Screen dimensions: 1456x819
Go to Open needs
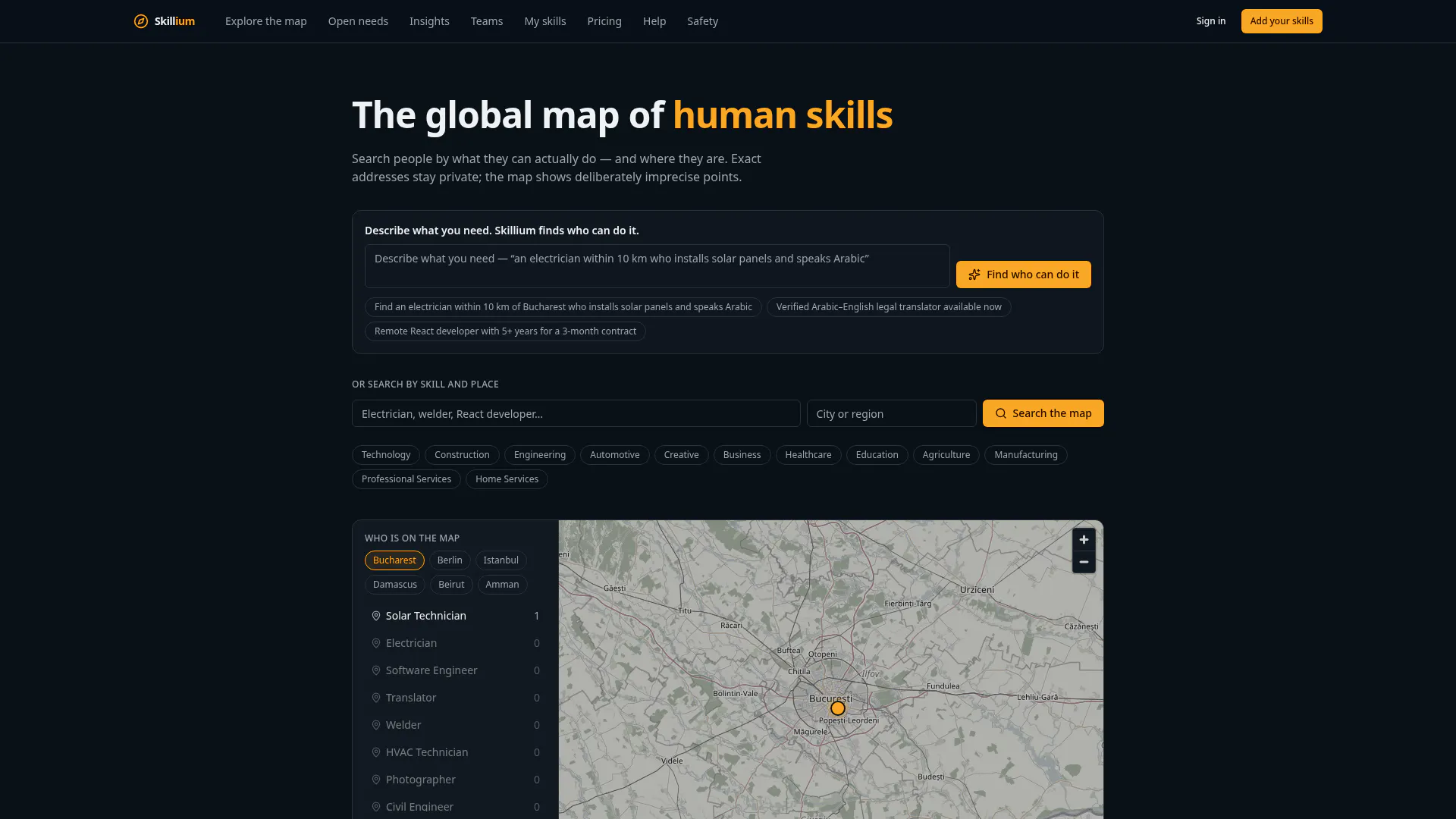pyautogui.click(x=358, y=21)
